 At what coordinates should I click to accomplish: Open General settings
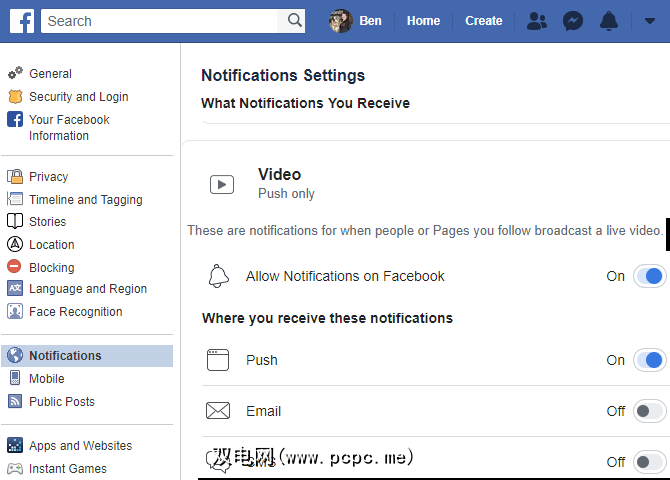(50, 74)
